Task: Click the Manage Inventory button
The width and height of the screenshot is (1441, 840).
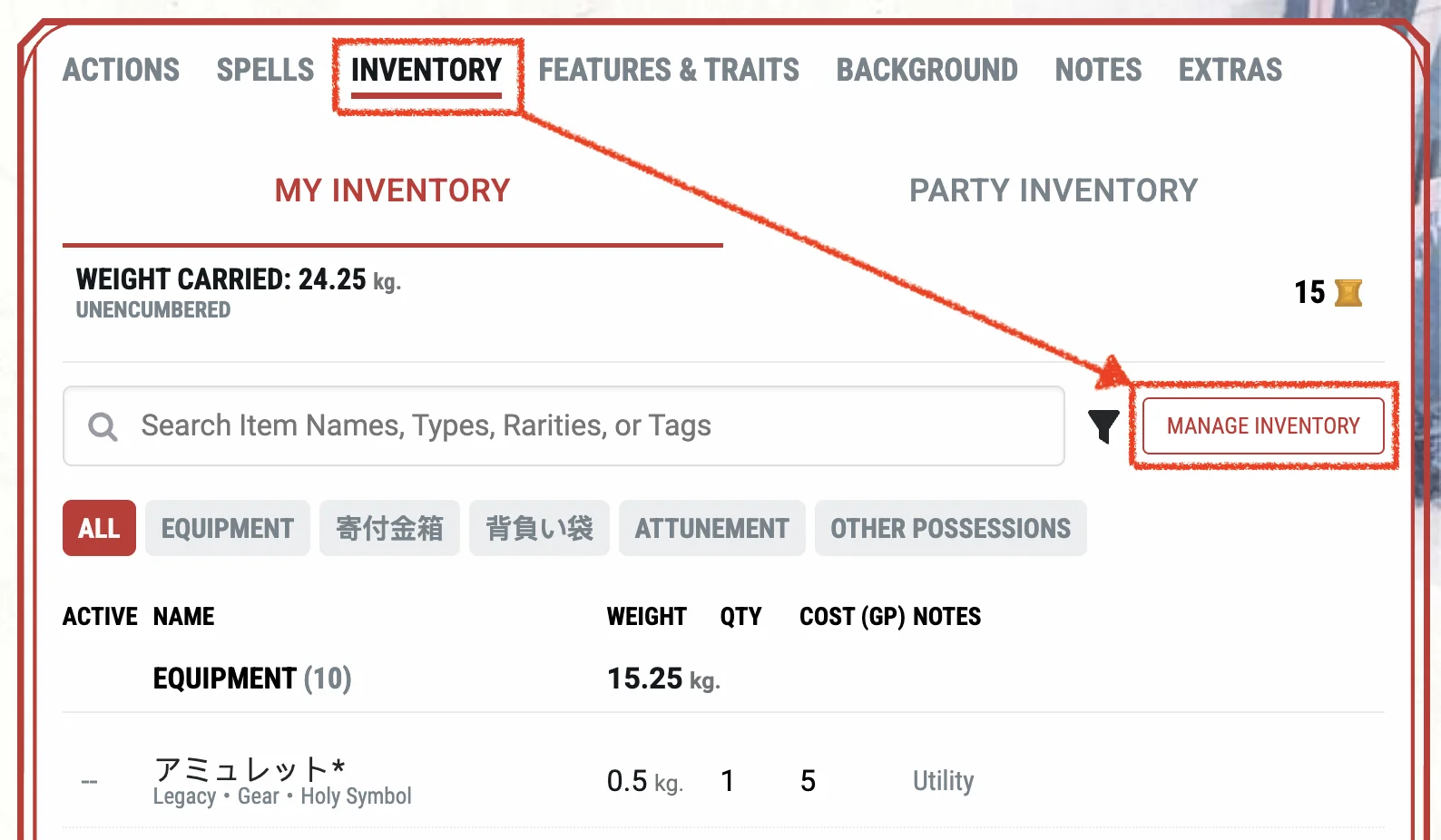Action: (x=1263, y=425)
